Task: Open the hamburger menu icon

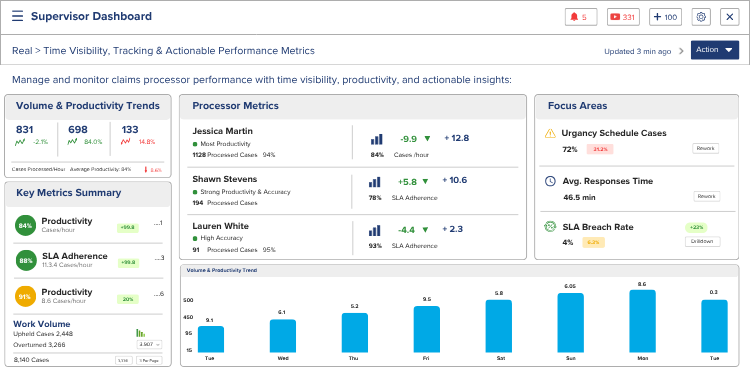Action: [x=18, y=16]
